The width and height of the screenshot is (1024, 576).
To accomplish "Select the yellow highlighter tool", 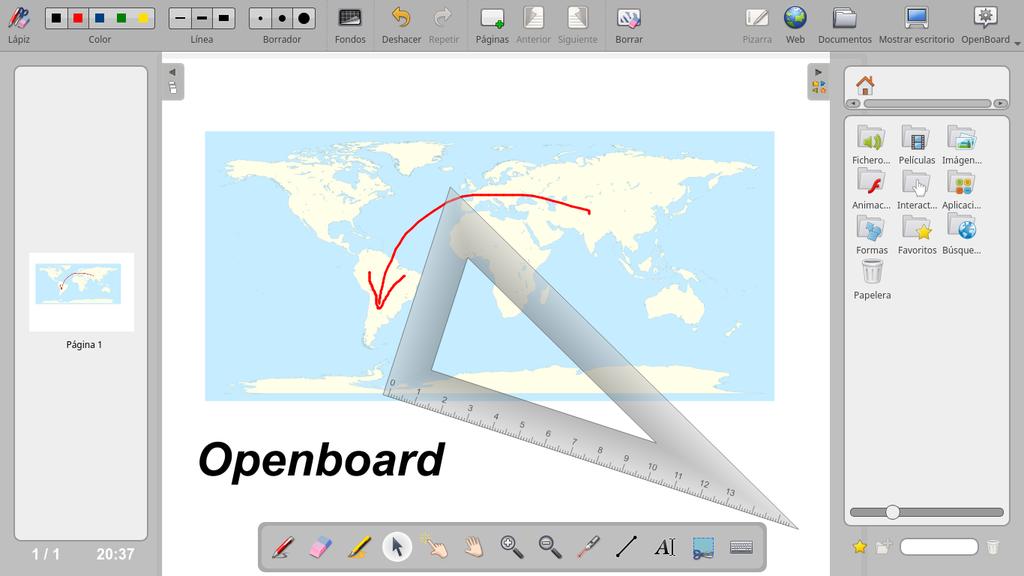I will (x=359, y=547).
